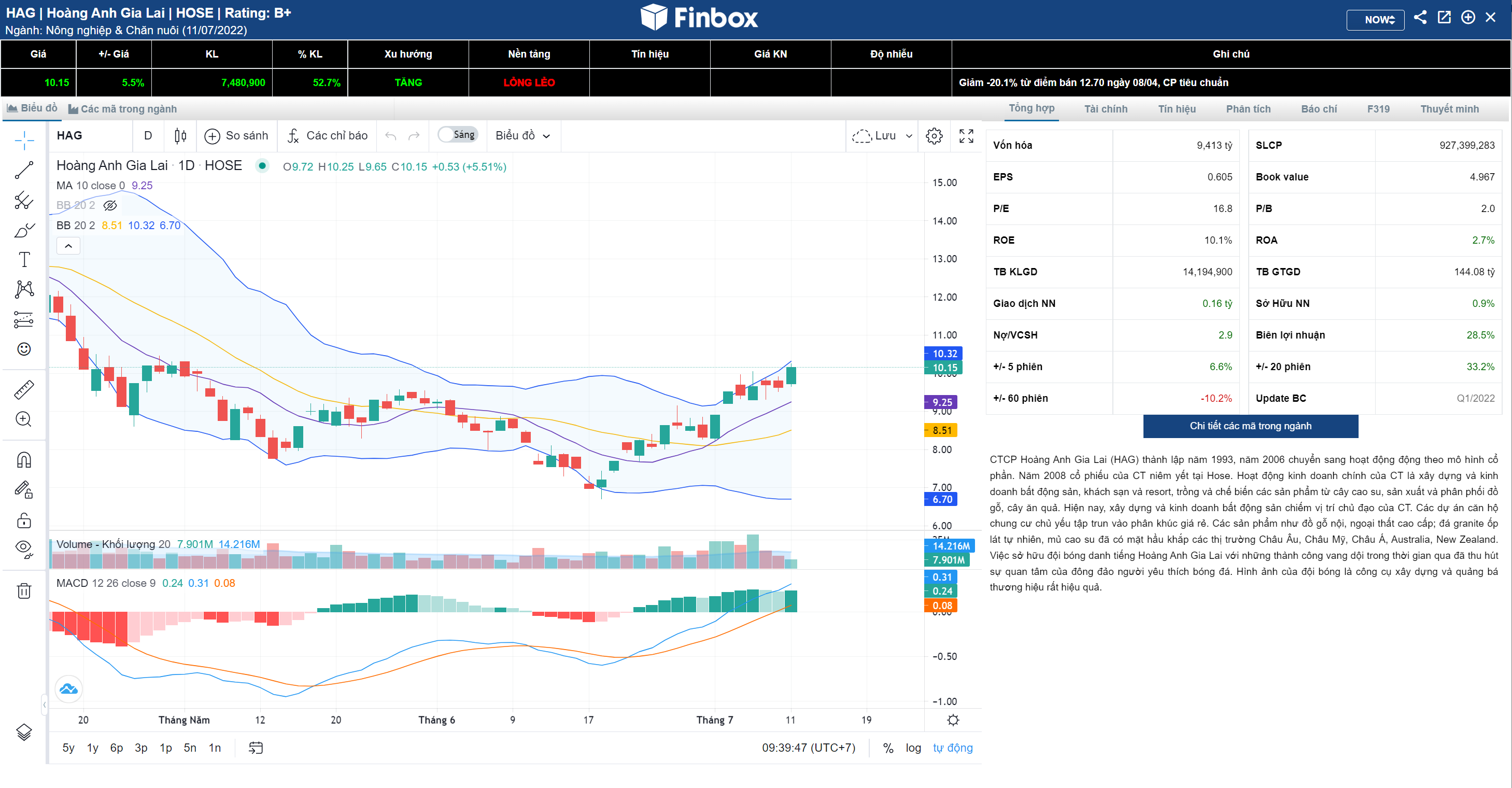Switch to the Tài chính tab
The height and width of the screenshot is (788, 1512).
click(x=1105, y=109)
